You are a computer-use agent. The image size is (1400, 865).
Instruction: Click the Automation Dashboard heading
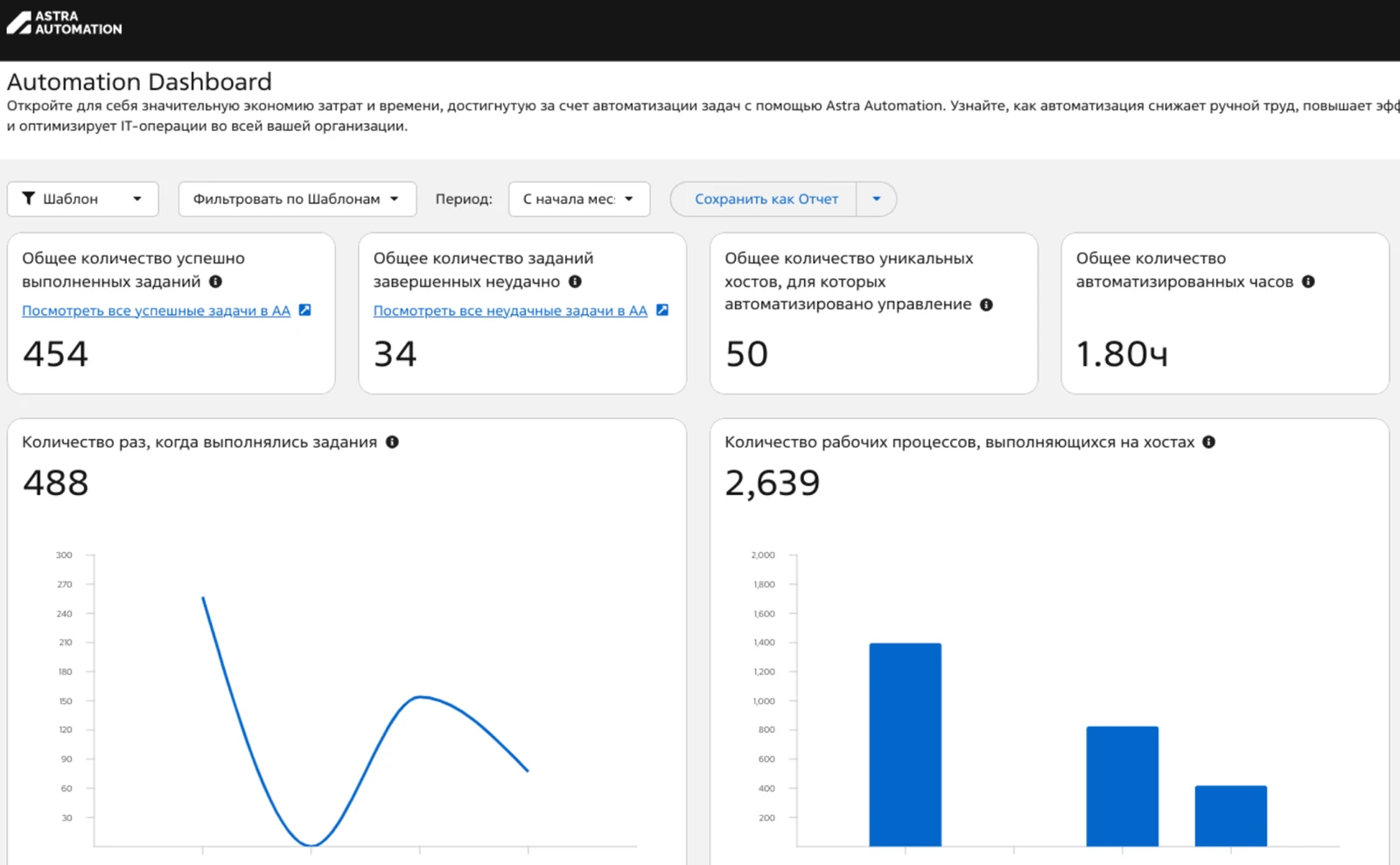click(139, 81)
